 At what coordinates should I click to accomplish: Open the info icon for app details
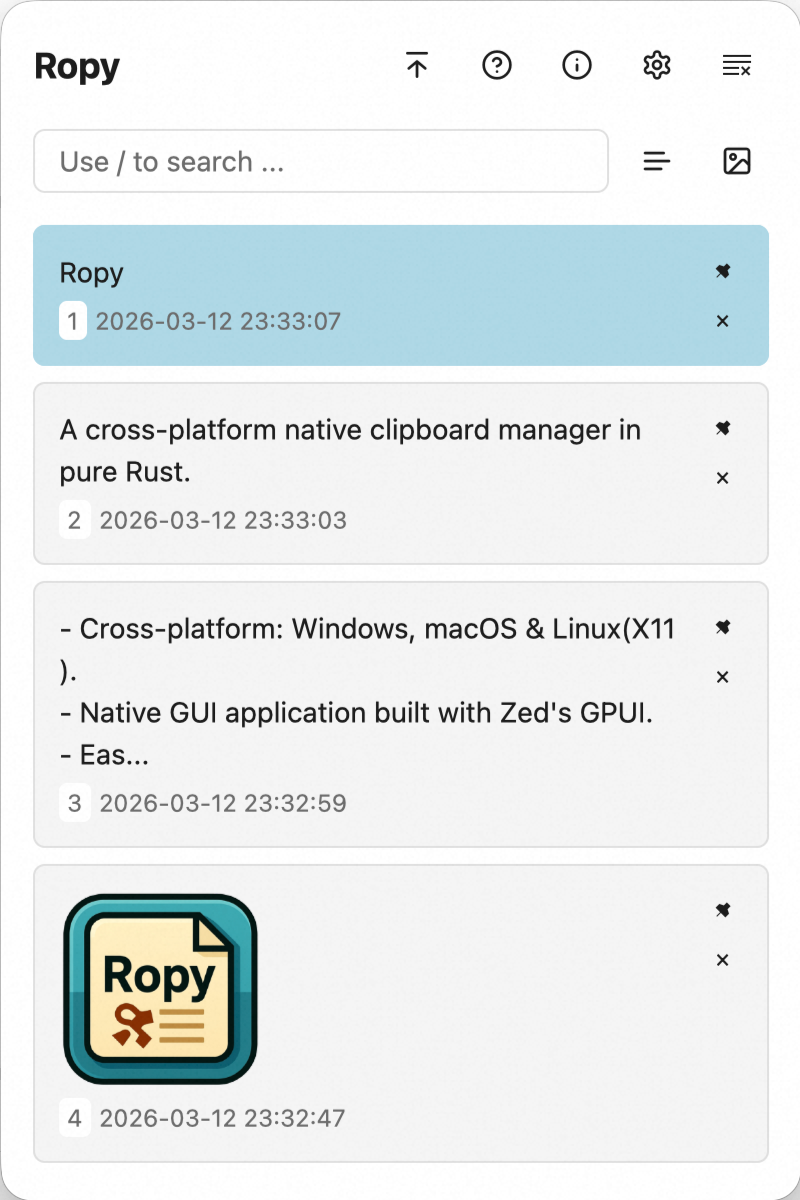[577, 65]
